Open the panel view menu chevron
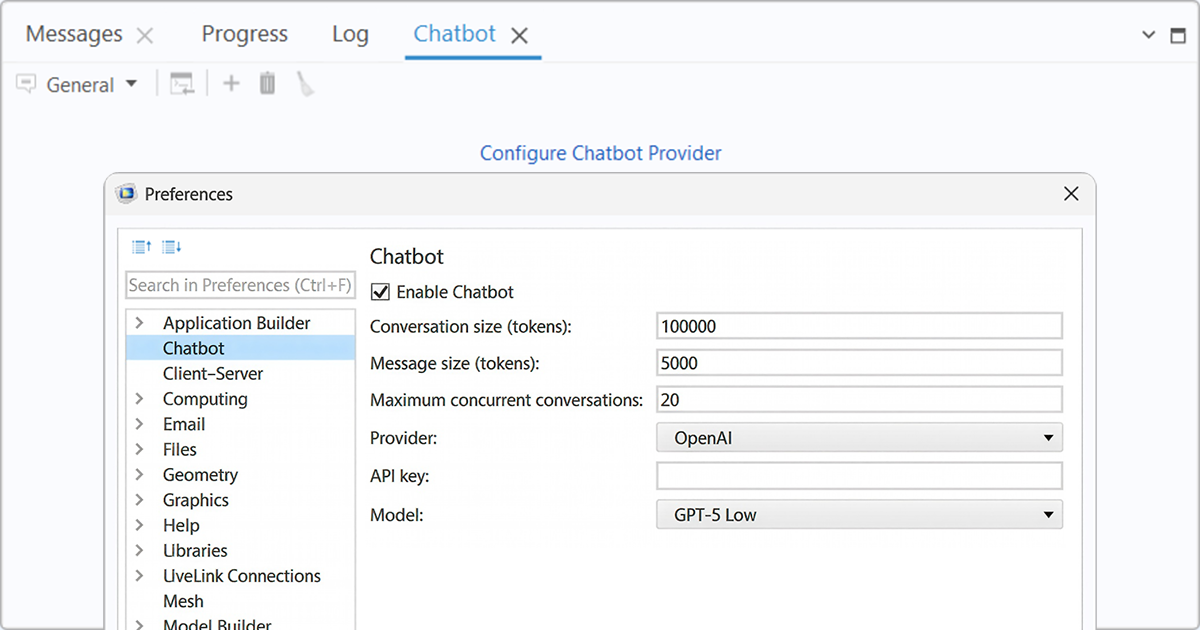 1148,34
